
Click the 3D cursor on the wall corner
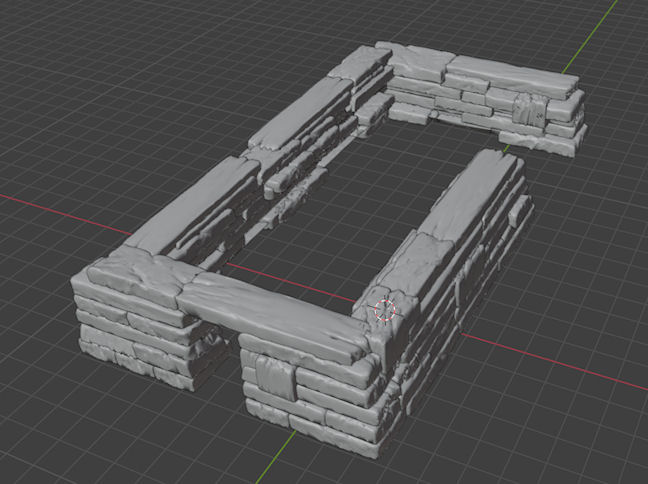(x=385, y=310)
